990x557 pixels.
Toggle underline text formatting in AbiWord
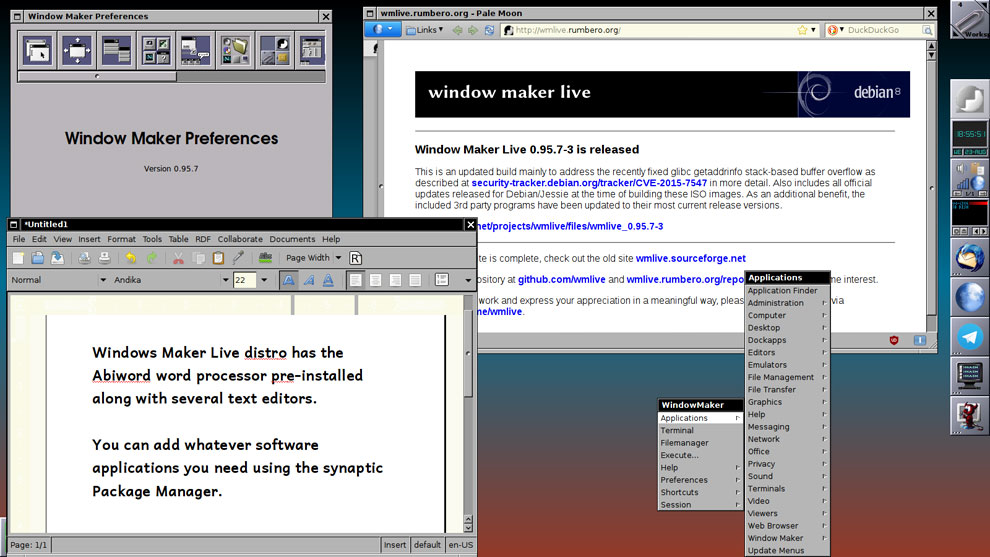point(328,280)
